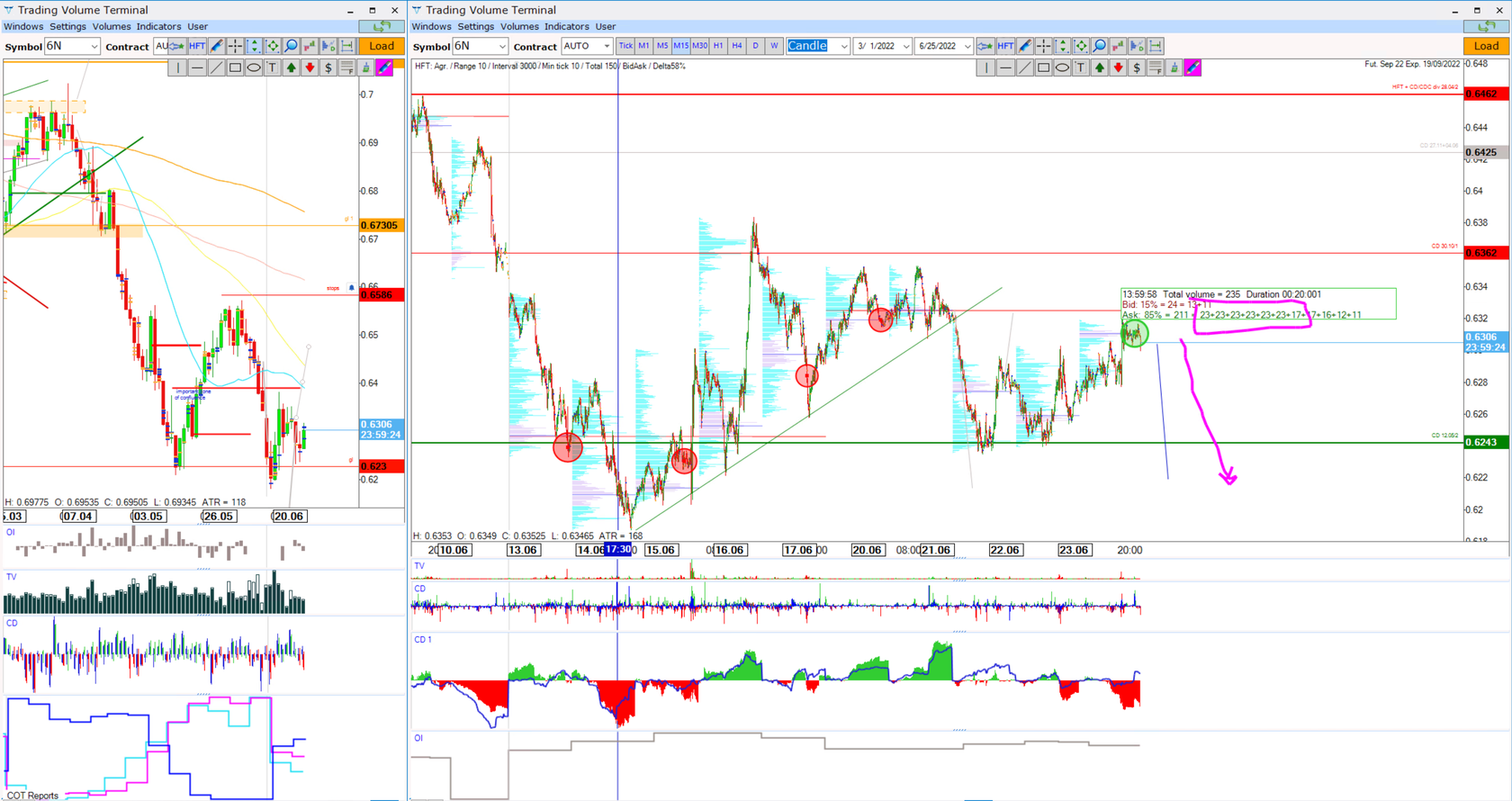
Task: Click the HFT icon in the left window toolbar
Action: pyautogui.click(x=196, y=46)
